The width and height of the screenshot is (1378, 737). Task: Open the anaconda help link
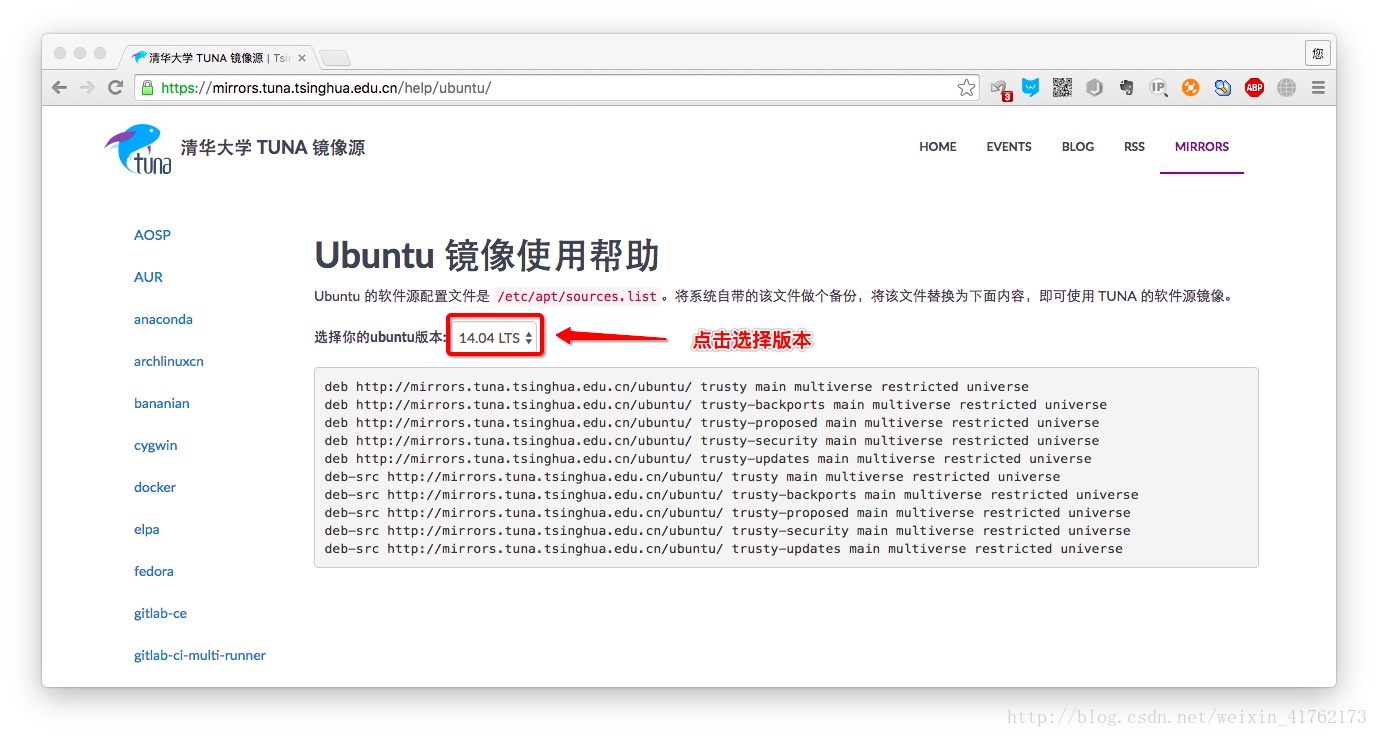coord(163,319)
